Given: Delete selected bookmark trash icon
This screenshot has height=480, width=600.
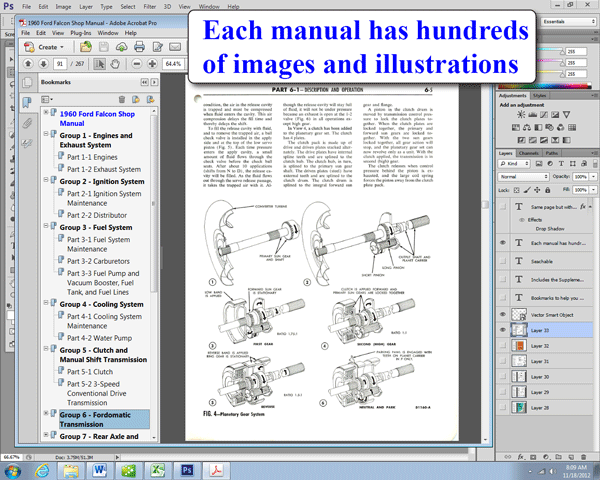Looking at the screenshot, I should point(122,100).
